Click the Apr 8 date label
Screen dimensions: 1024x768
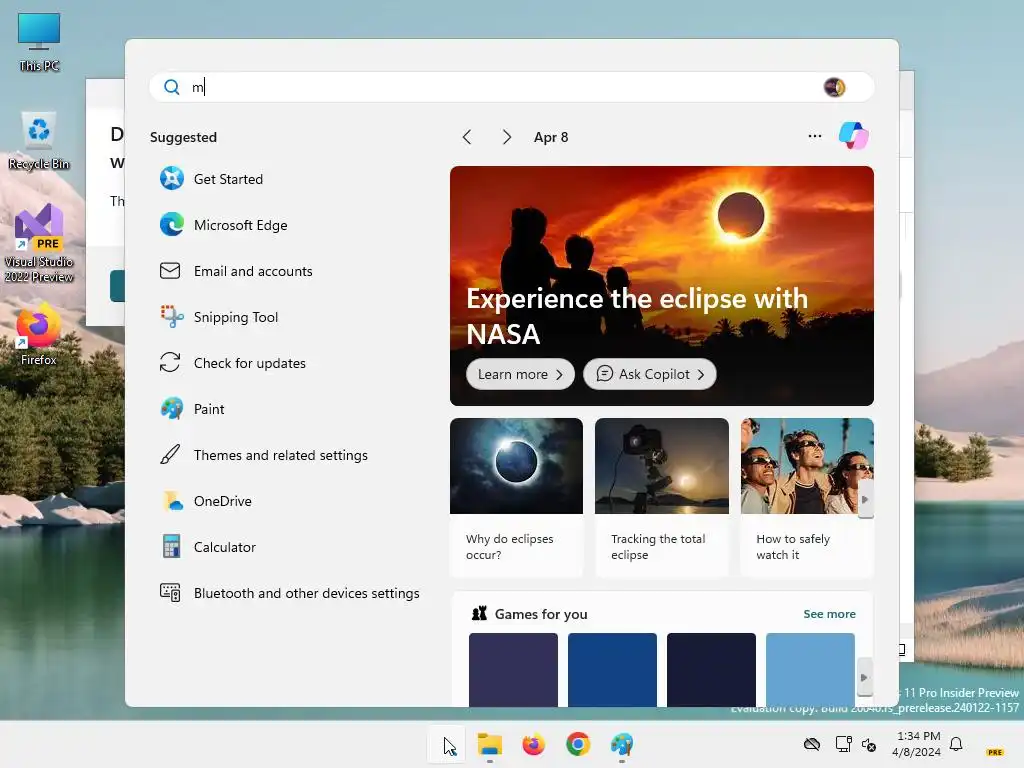point(551,137)
